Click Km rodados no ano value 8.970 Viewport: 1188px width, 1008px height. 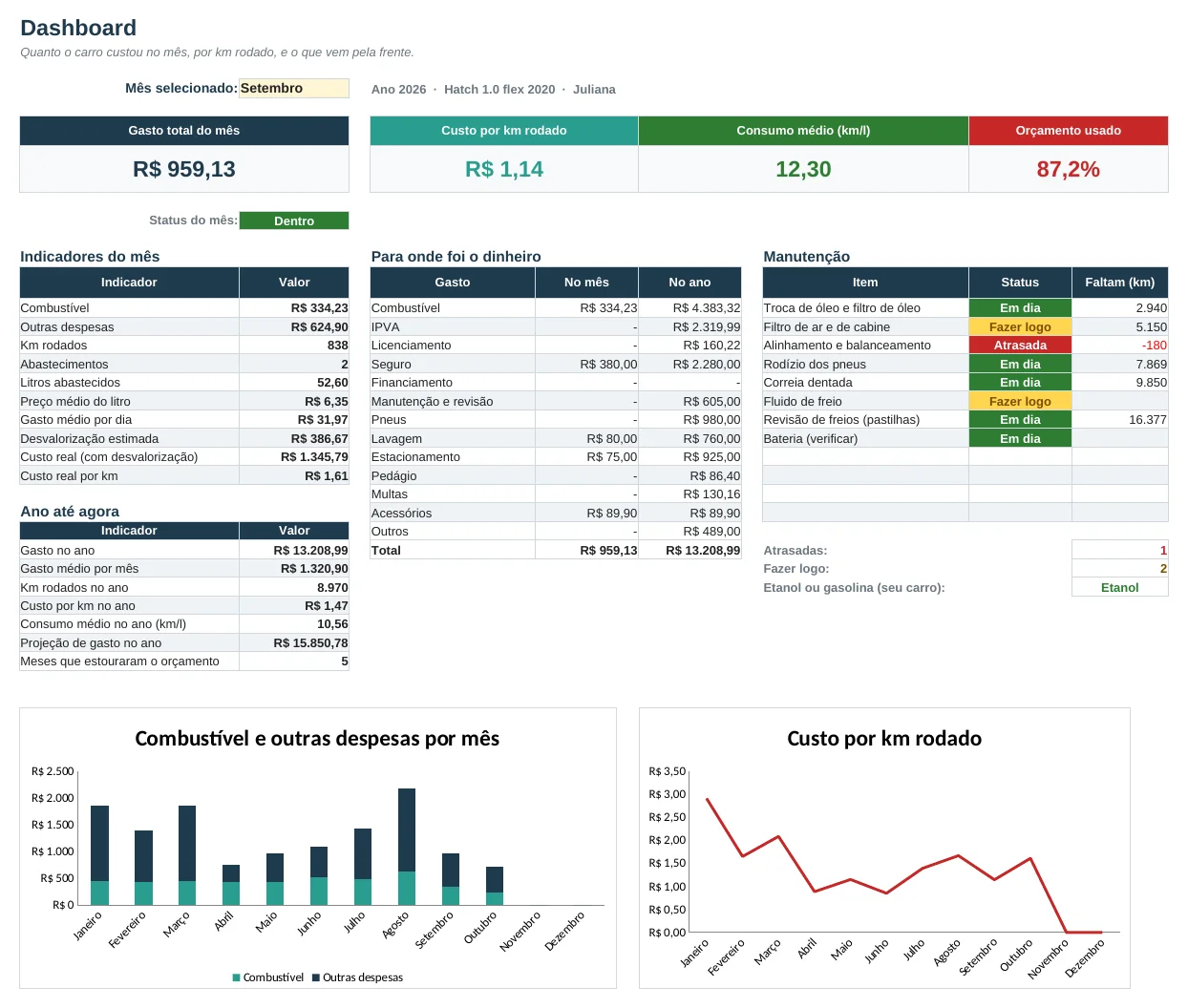coord(294,588)
